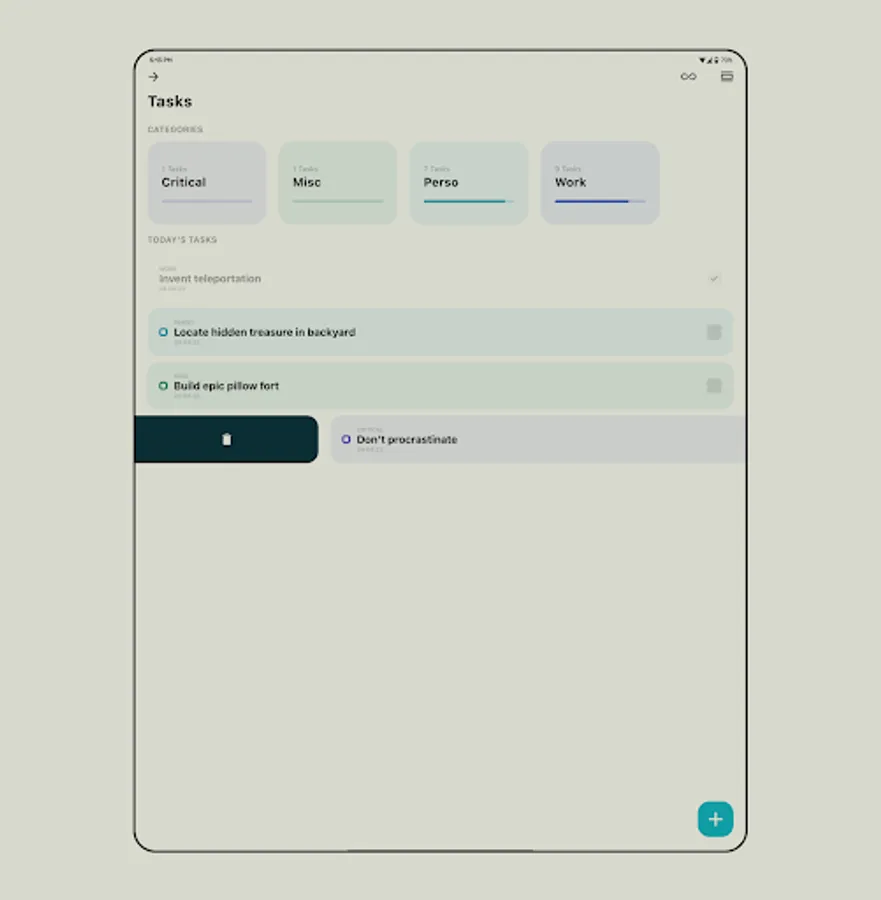
Task: Mark Build epic pillow fort circle done
Action: pos(163,386)
